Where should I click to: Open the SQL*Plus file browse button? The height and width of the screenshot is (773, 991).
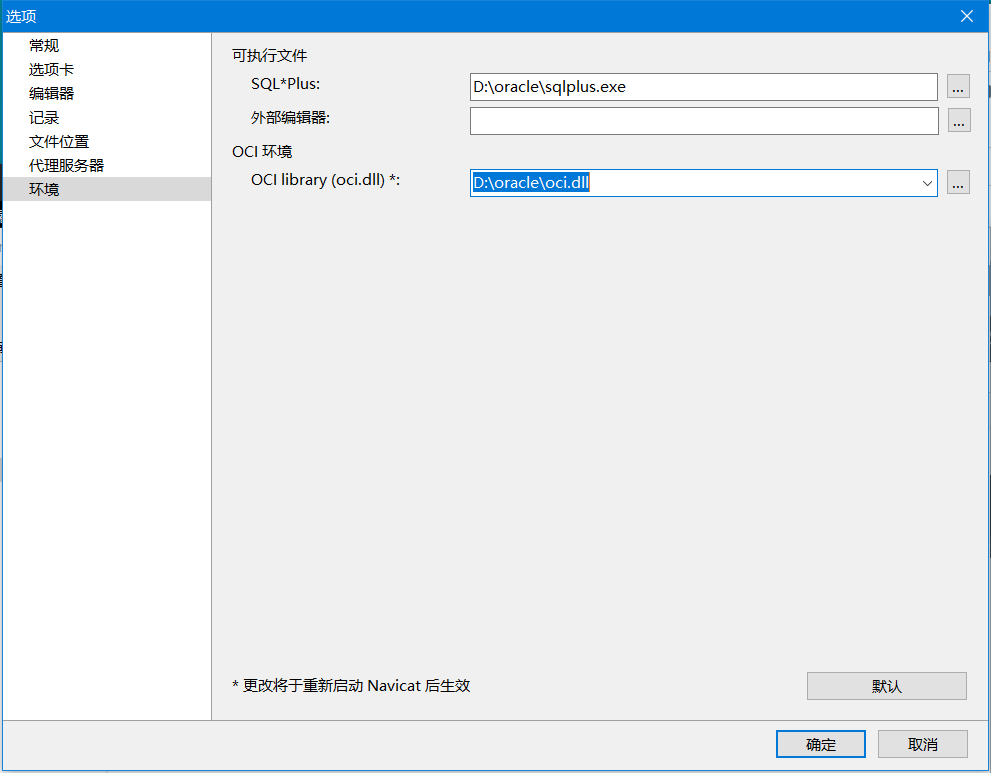click(958, 87)
